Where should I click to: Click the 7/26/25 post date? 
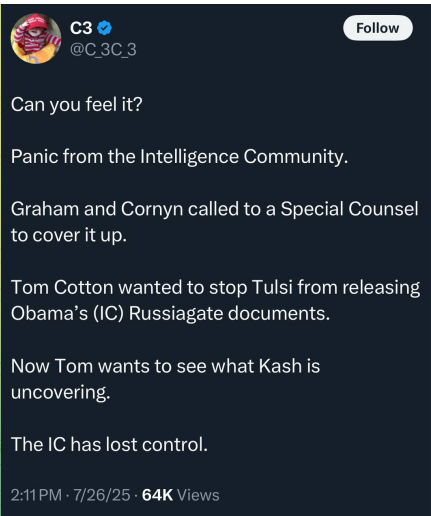(101, 495)
